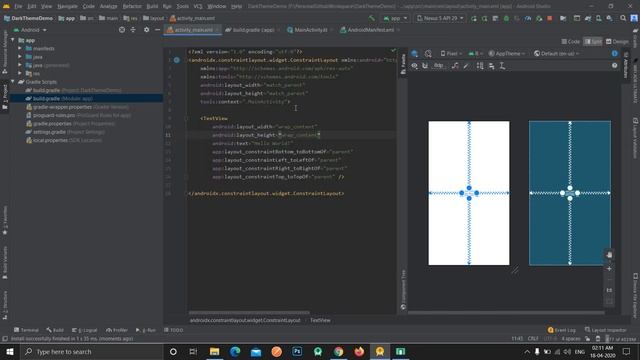This screenshot has height=360, width=640.
Task: Expand the java (generated) folder
Action: 20,65
